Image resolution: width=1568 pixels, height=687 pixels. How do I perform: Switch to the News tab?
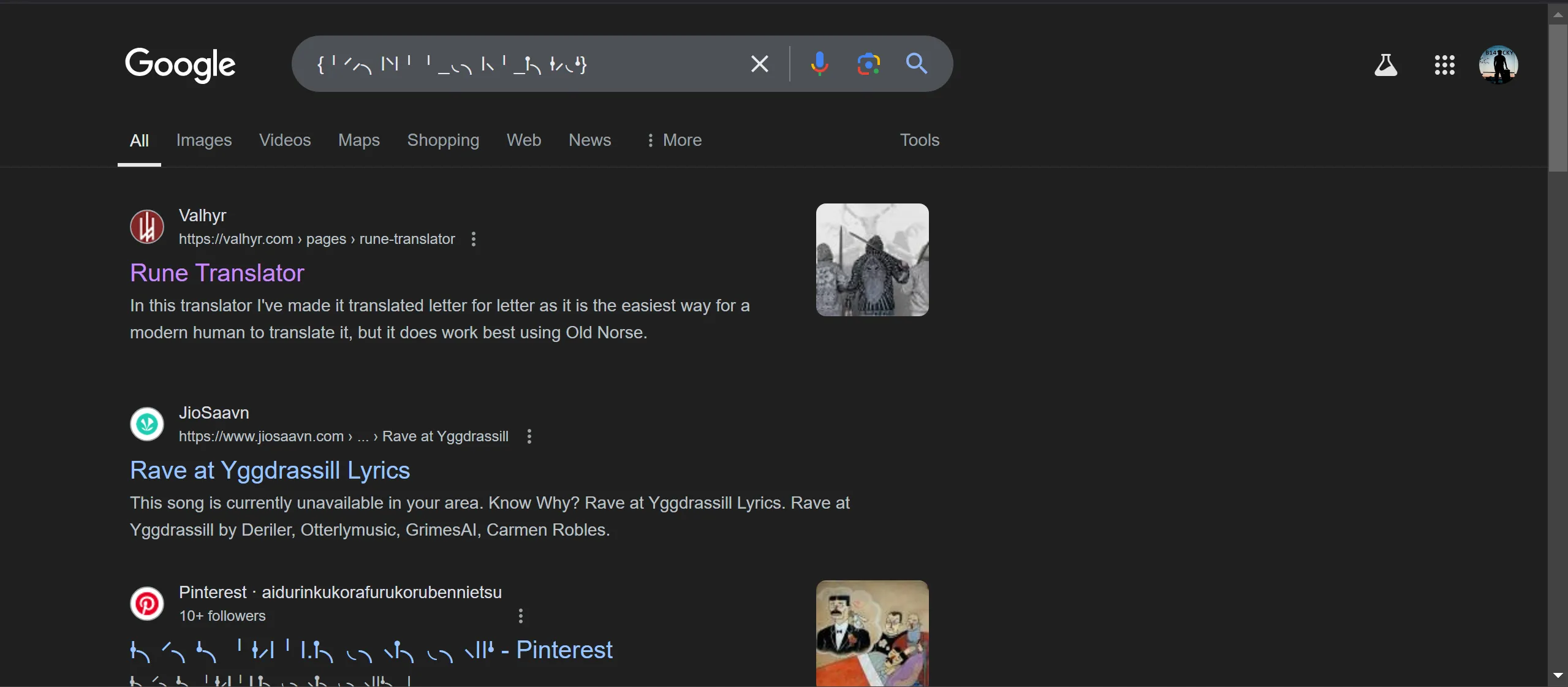click(589, 140)
